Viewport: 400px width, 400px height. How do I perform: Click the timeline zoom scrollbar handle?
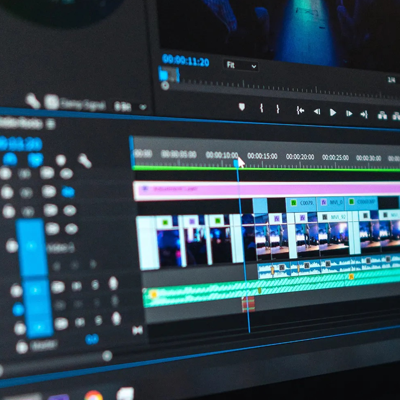pyautogui.click(x=107, y=356)
